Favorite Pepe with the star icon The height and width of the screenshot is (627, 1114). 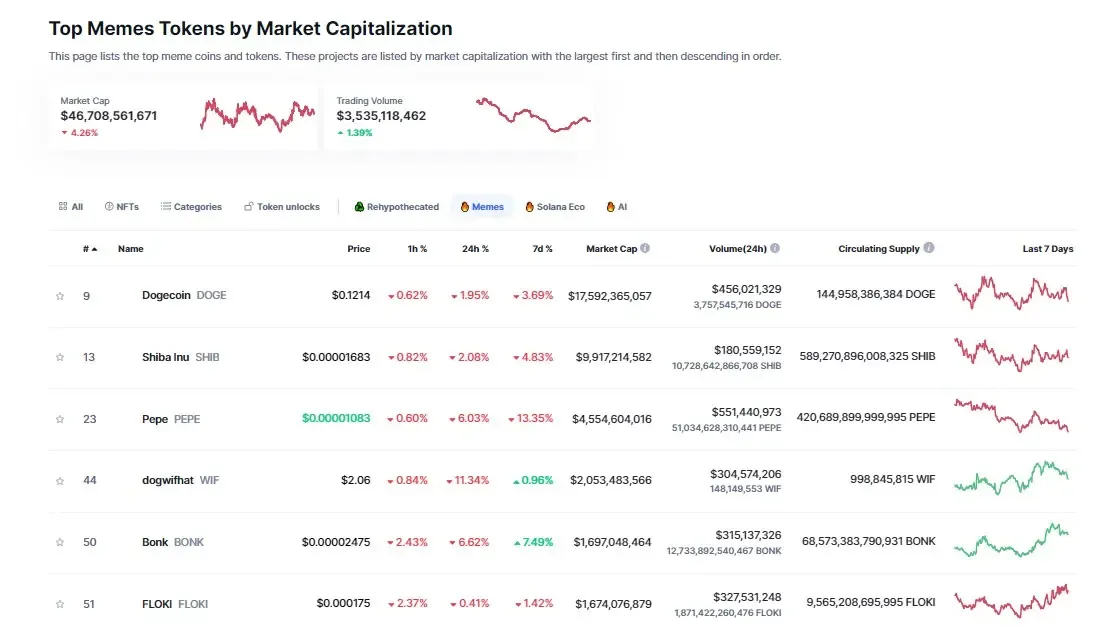(60, 419)
